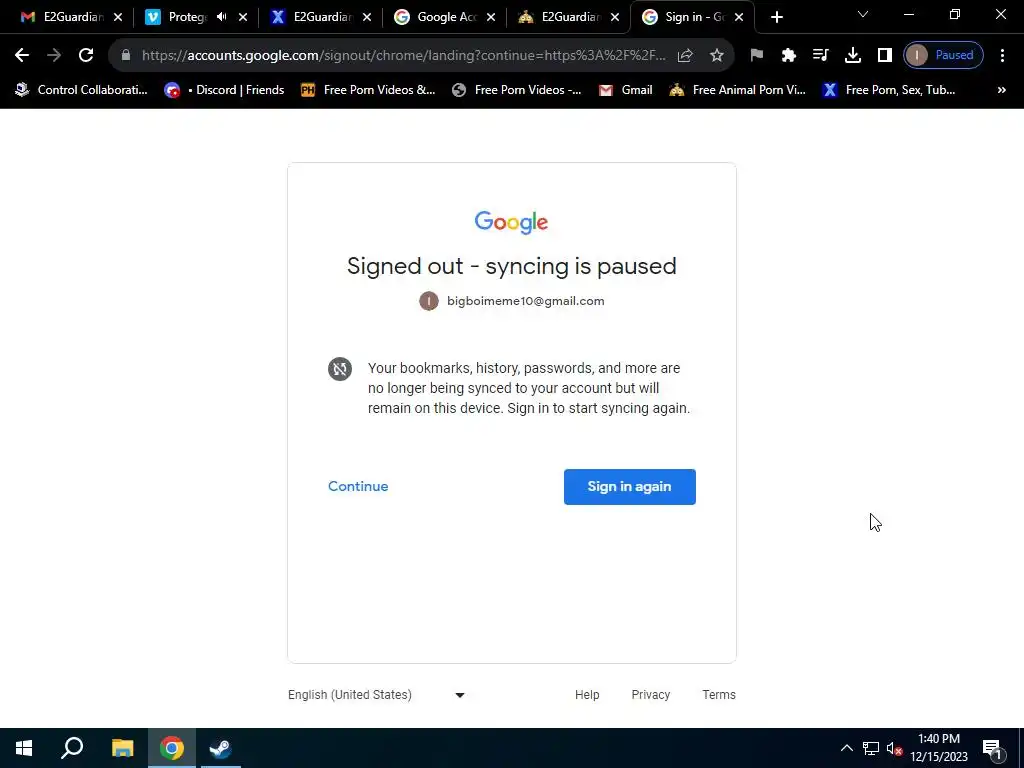Open the Extensions puzzle icon
The width and height of the screenshot is (1024, 768).
point(788,56)
